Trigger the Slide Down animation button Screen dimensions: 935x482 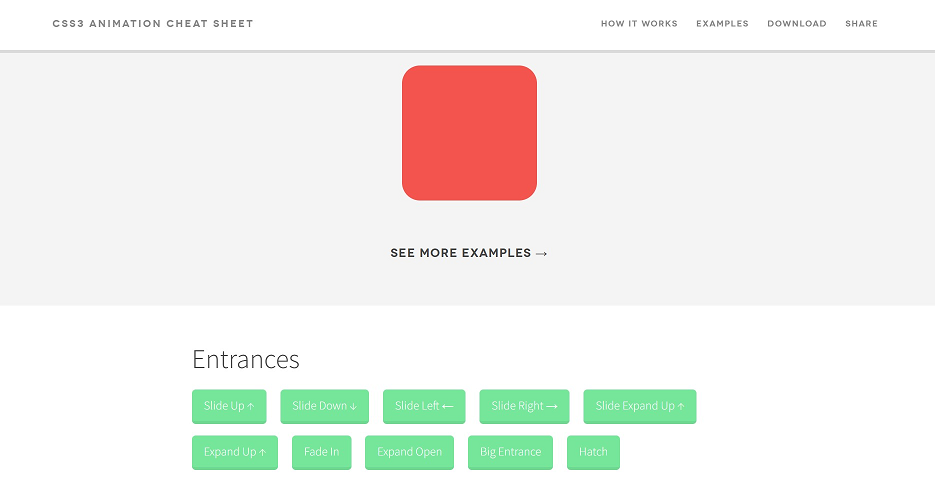pos(324,406)
